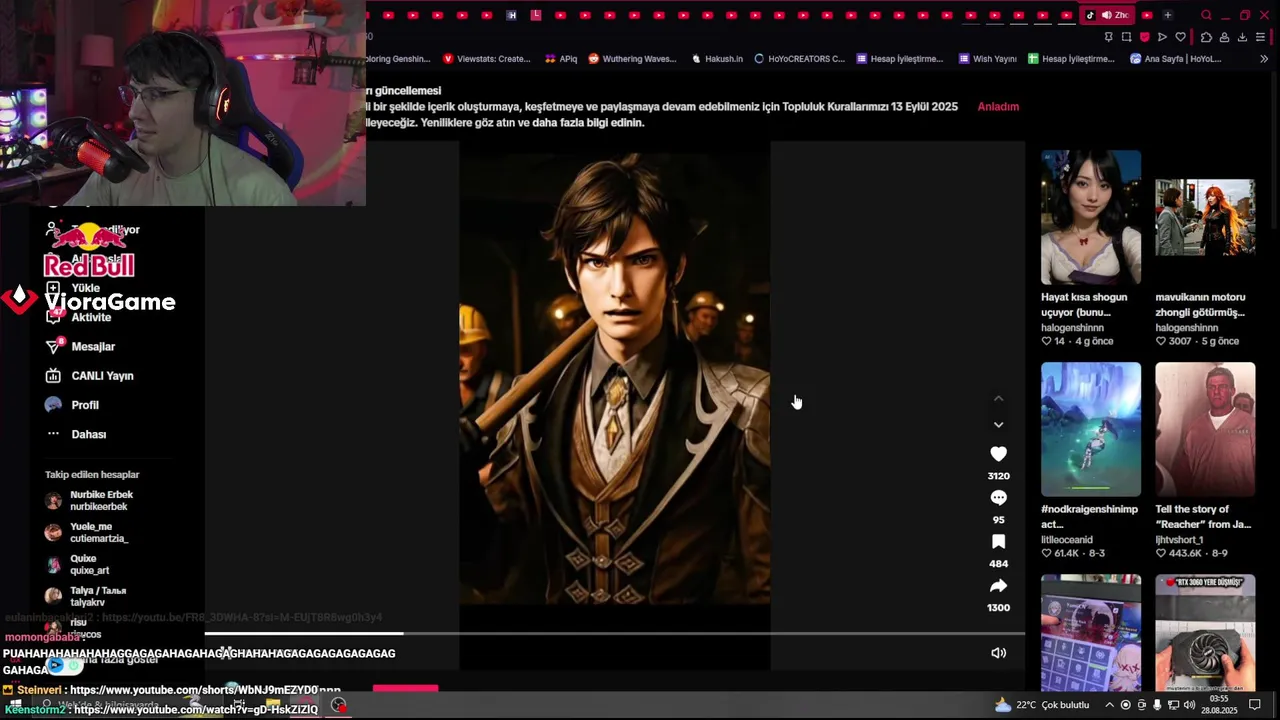Mute the TikTok tab audio icon
The width and height of the screenshot is (1280, 720).
1106,15
